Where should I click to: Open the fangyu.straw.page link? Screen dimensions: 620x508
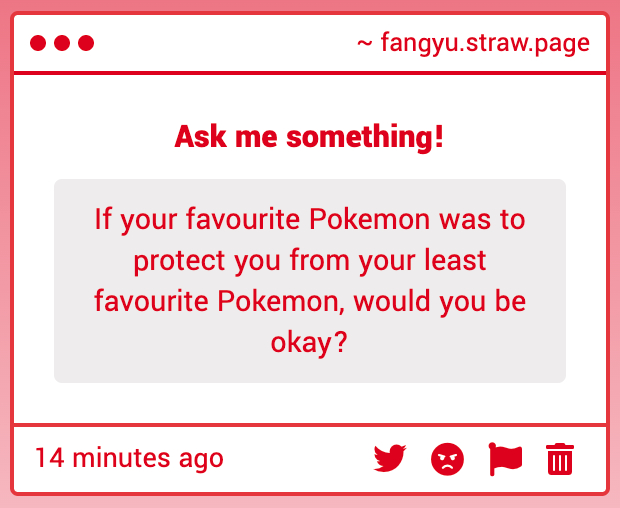point(485,44)
